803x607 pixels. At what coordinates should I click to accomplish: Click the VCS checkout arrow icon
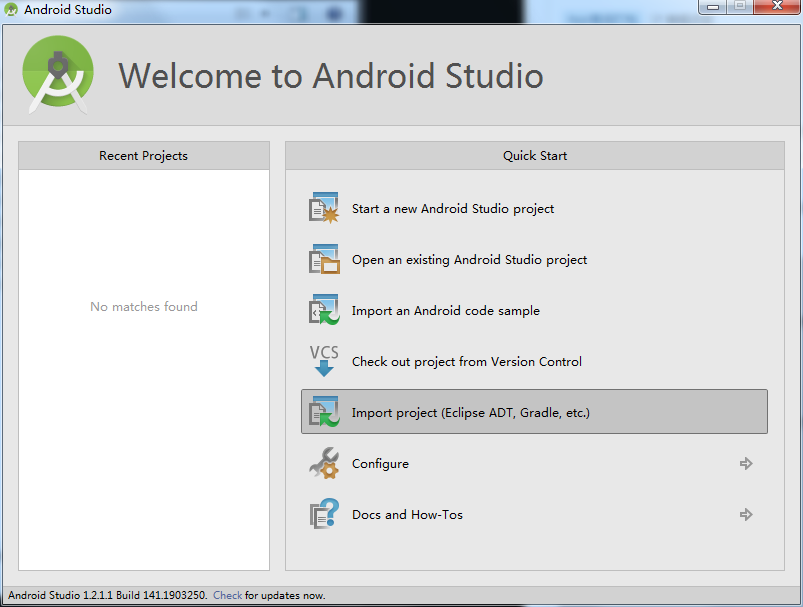324,361
